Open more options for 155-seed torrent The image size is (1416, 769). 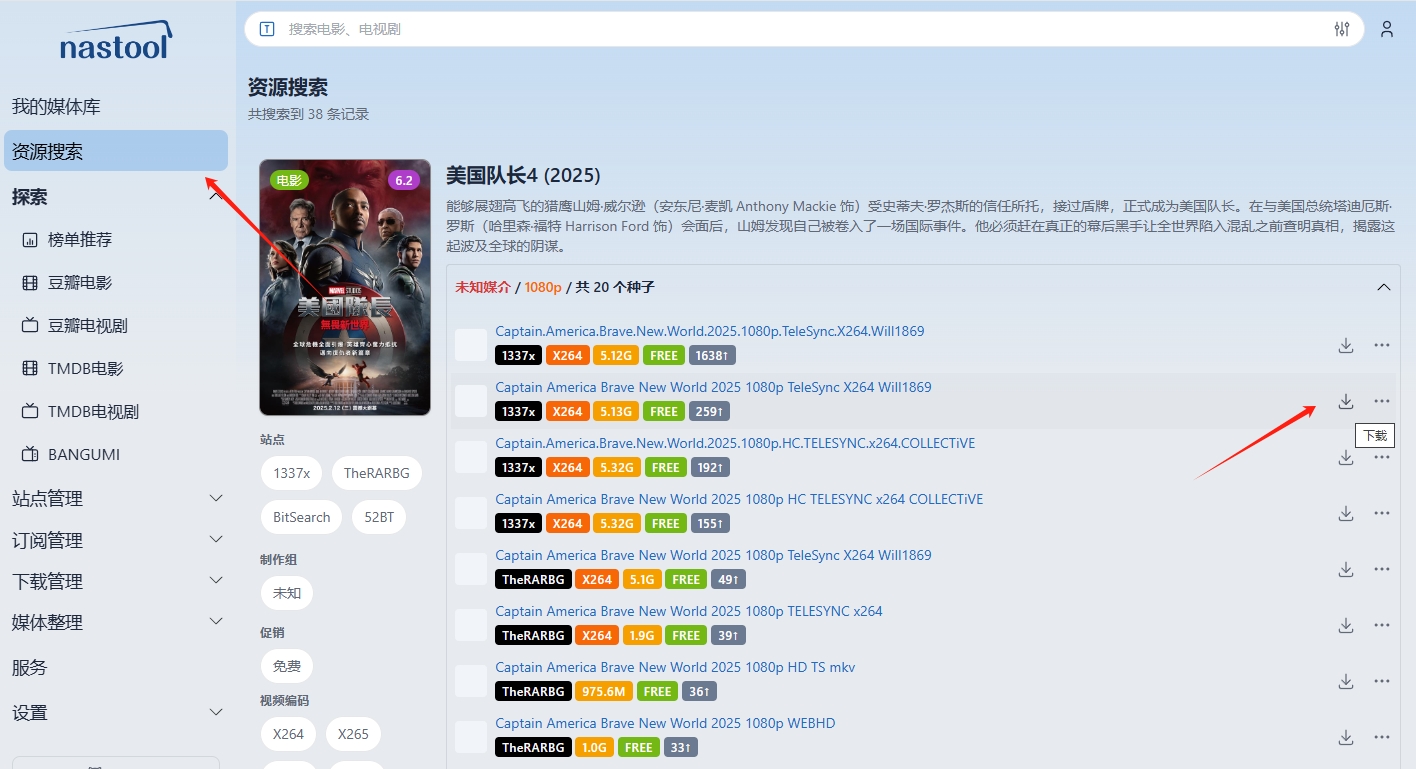point(1382,513)
